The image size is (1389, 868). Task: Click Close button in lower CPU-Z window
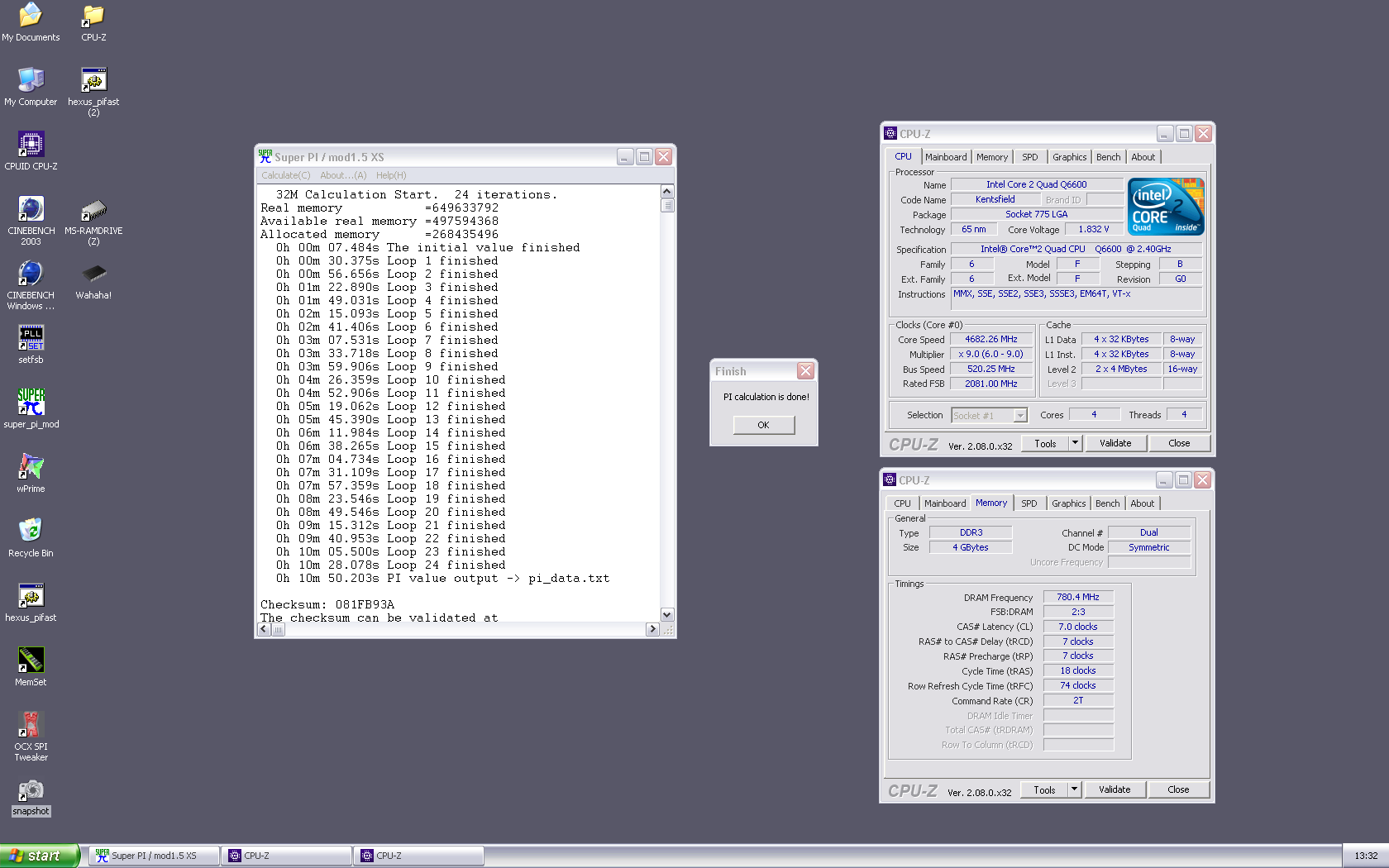pos(1179,789)
